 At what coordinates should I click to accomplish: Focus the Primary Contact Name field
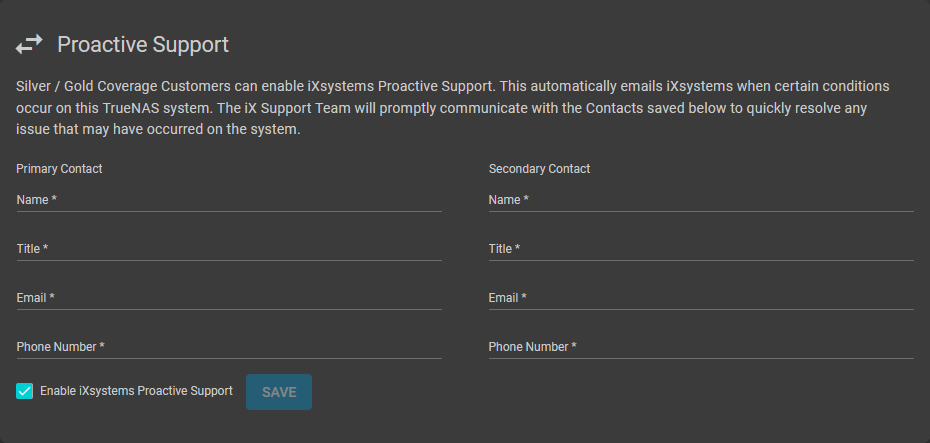pyautogui.click(x=229, y=200)
